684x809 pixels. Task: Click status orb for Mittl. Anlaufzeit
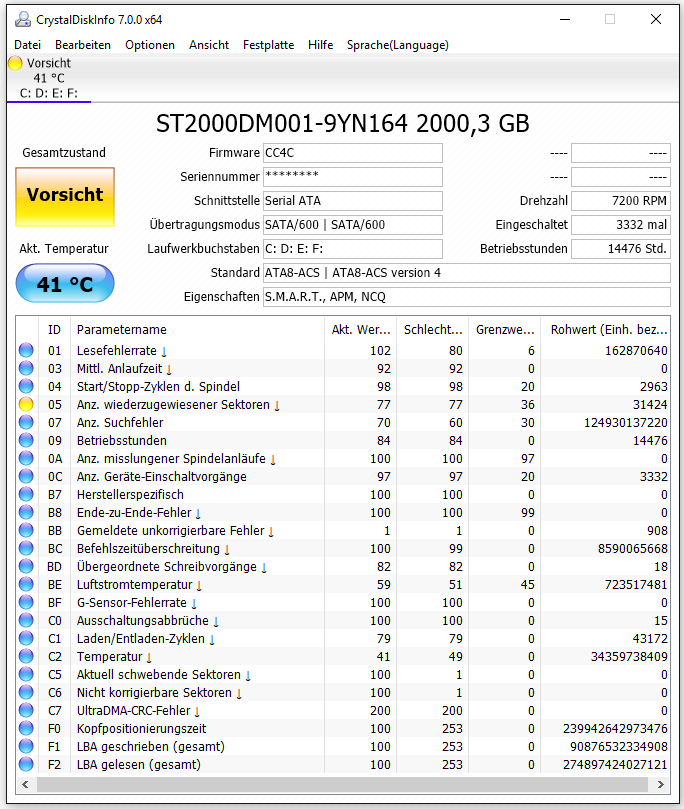26,368
